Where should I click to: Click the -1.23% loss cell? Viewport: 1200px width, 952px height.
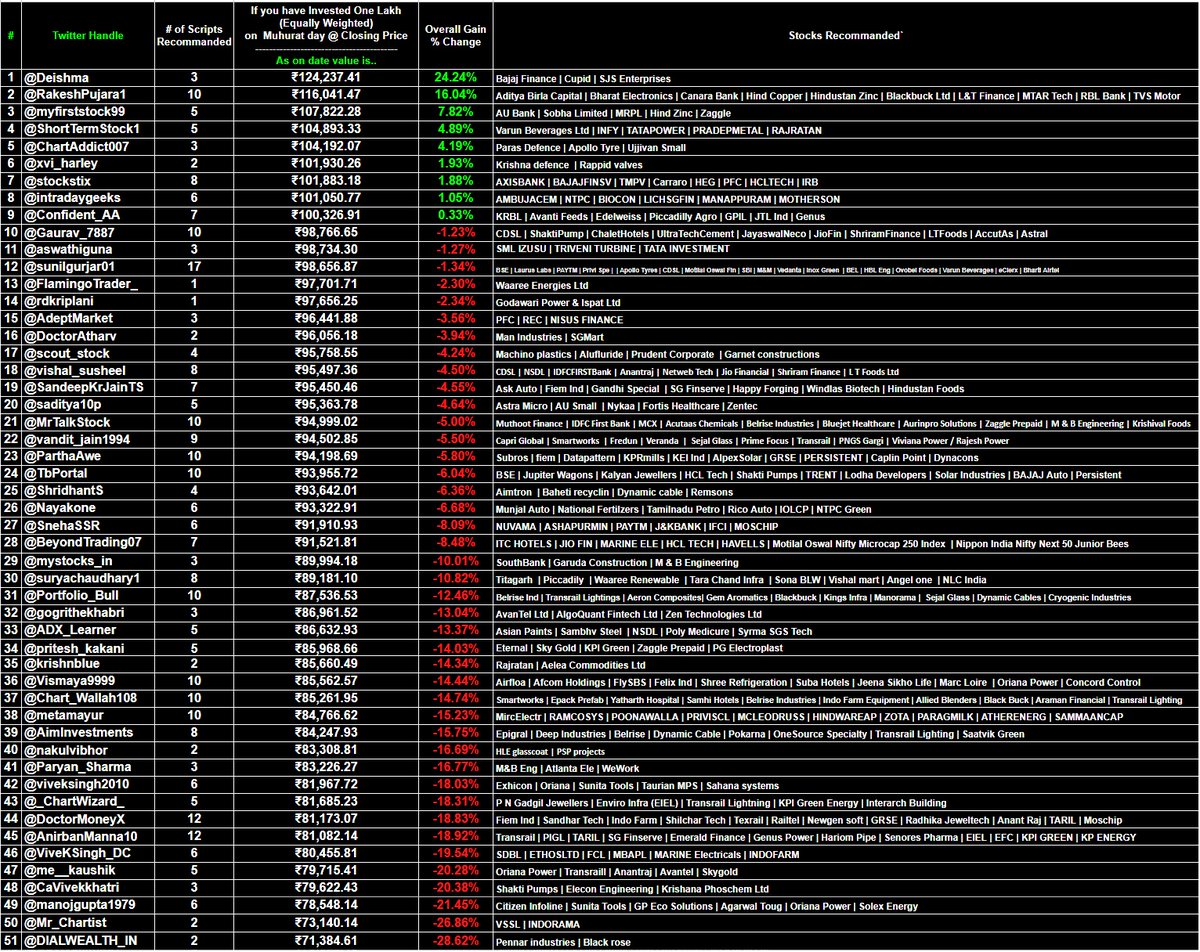(455, 232)
